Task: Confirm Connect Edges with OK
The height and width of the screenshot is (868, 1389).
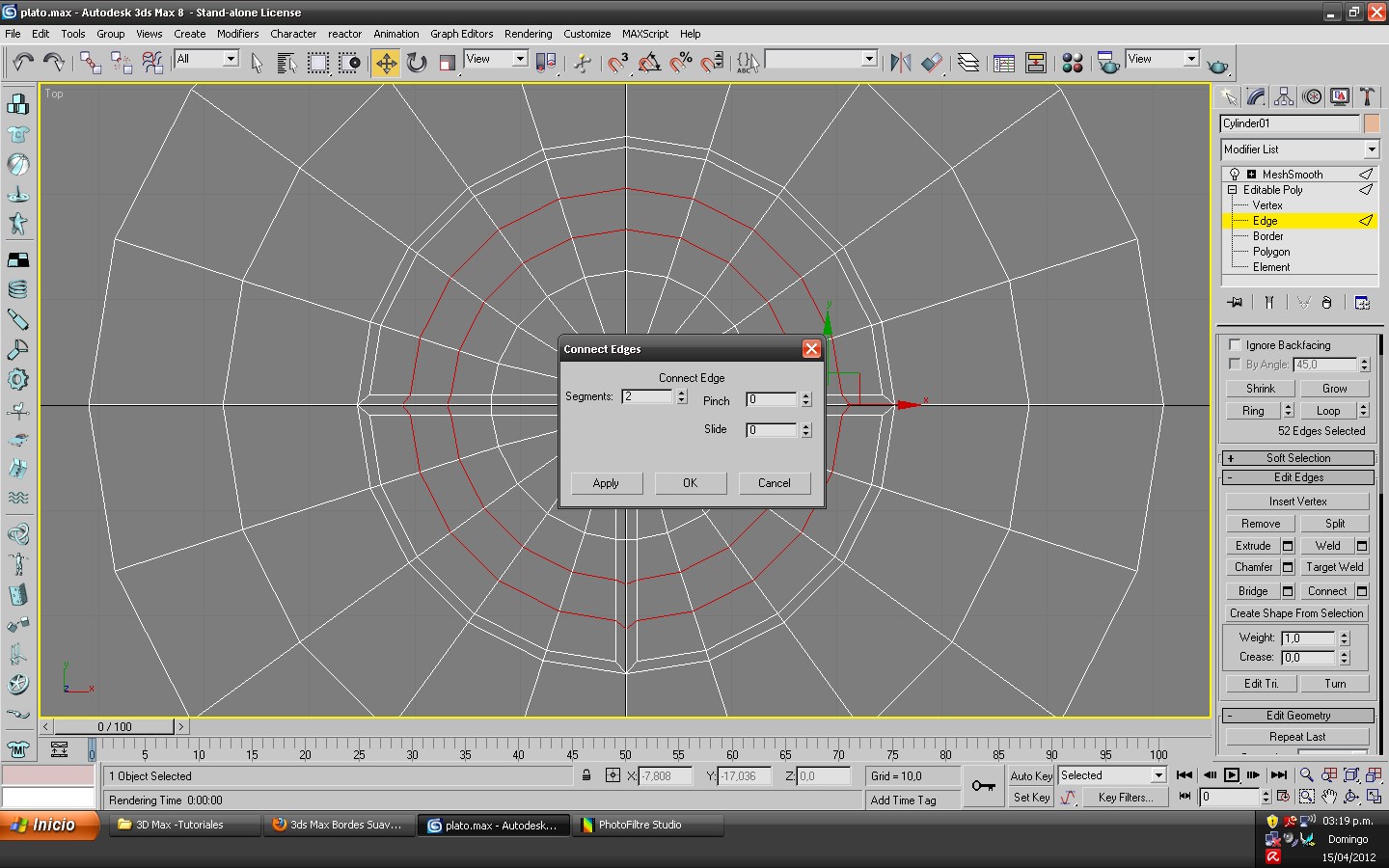Action: tap(690, 483)
